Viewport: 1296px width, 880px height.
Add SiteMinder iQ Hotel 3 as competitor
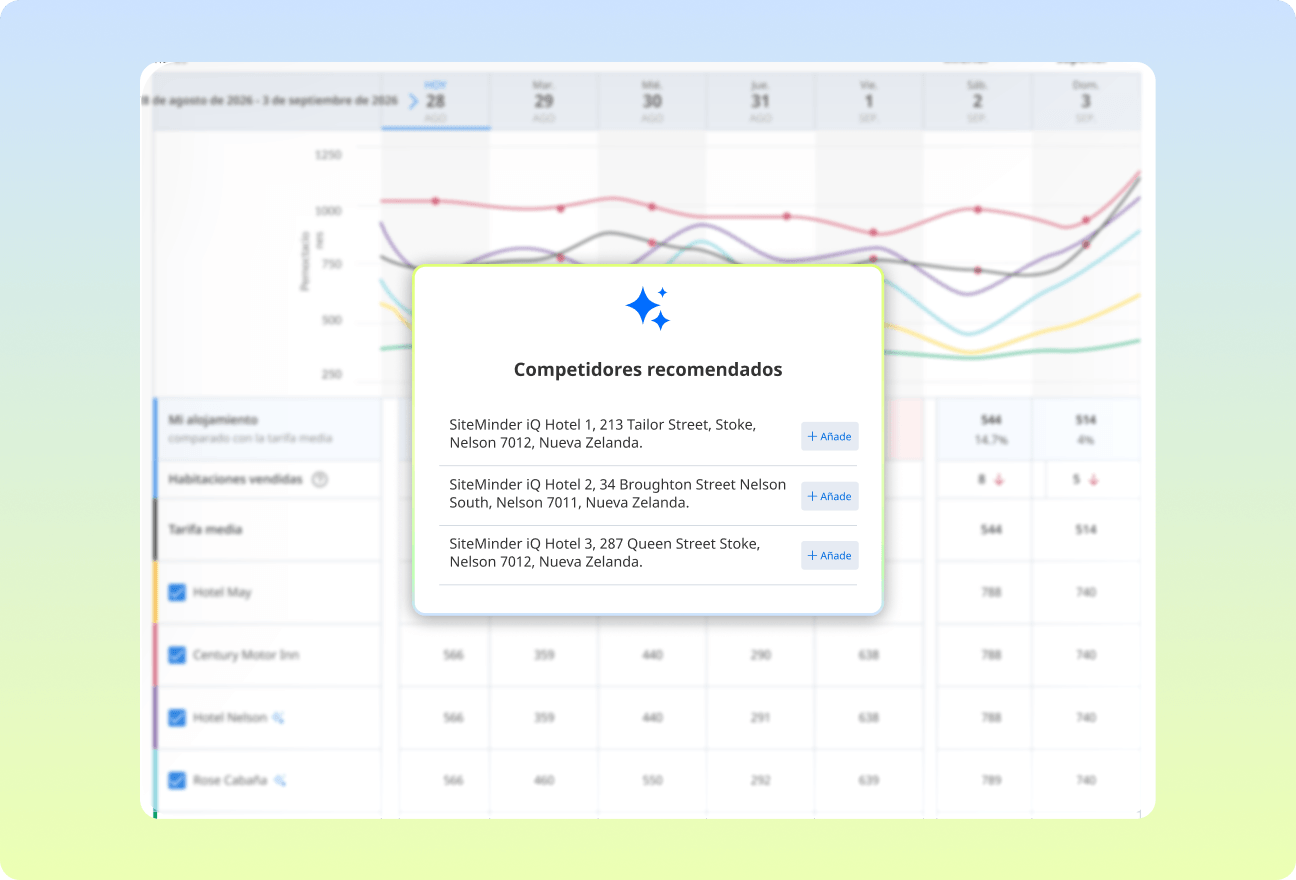pyautogui.click(x=829, y=555)
